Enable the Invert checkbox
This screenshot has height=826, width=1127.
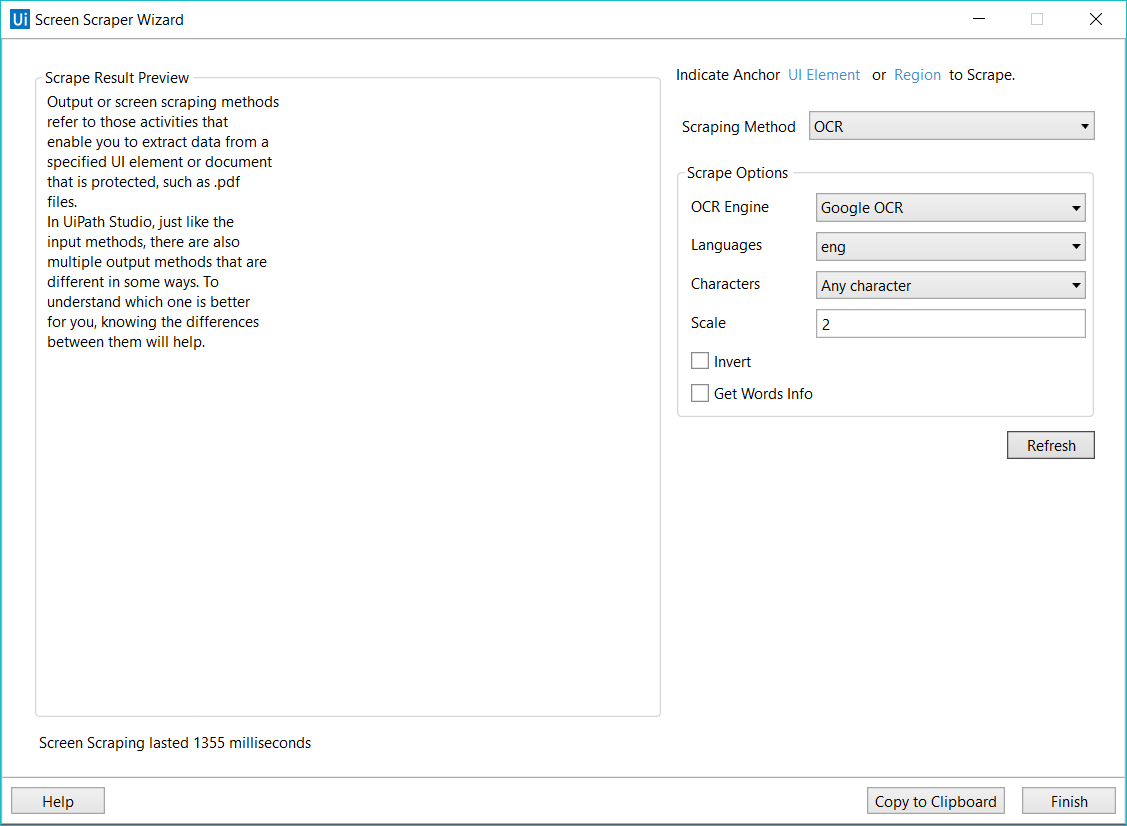[699, 361]
